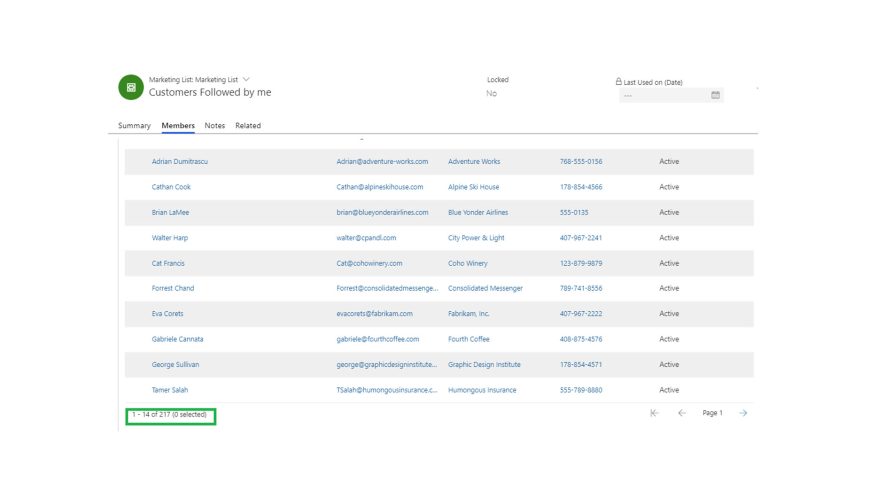The height and width of the screenshot is (483, 869).
Task: Open the Blue Yonder Airlines account
Action: click(478, 213)
